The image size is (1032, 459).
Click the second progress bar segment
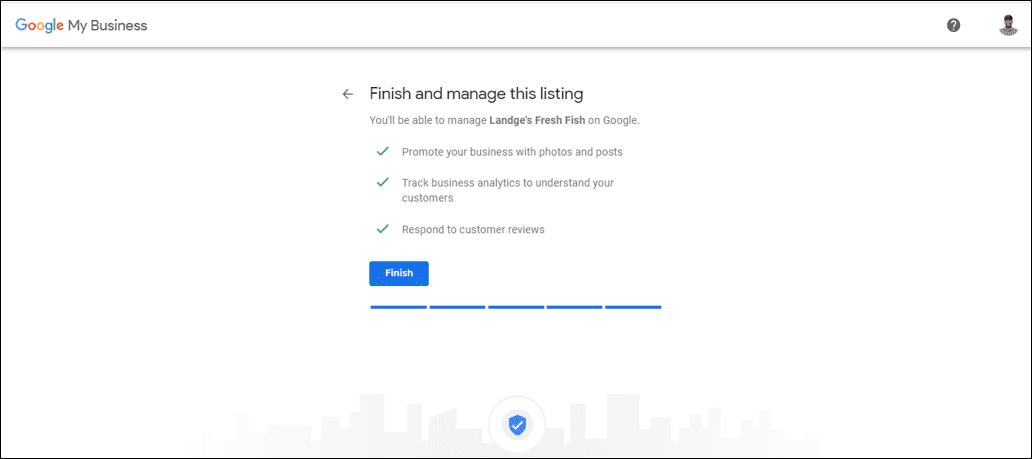[x=457, y=307]
